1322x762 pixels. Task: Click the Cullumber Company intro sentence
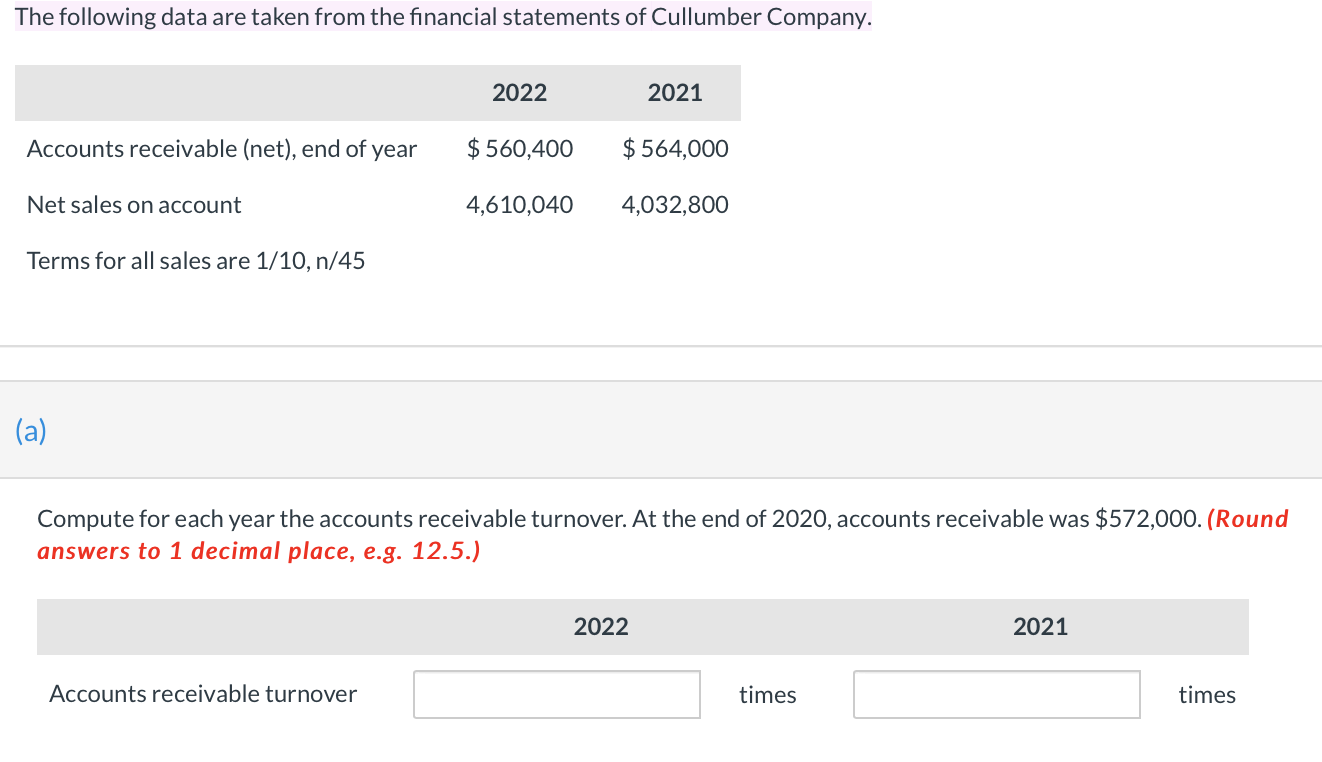(443, 17)
